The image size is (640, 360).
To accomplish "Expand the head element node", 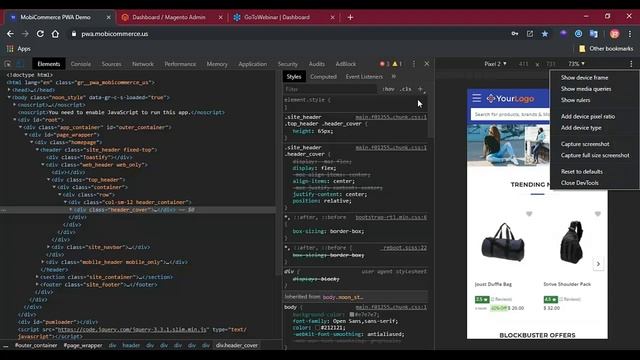I will (x=9, y=90).
